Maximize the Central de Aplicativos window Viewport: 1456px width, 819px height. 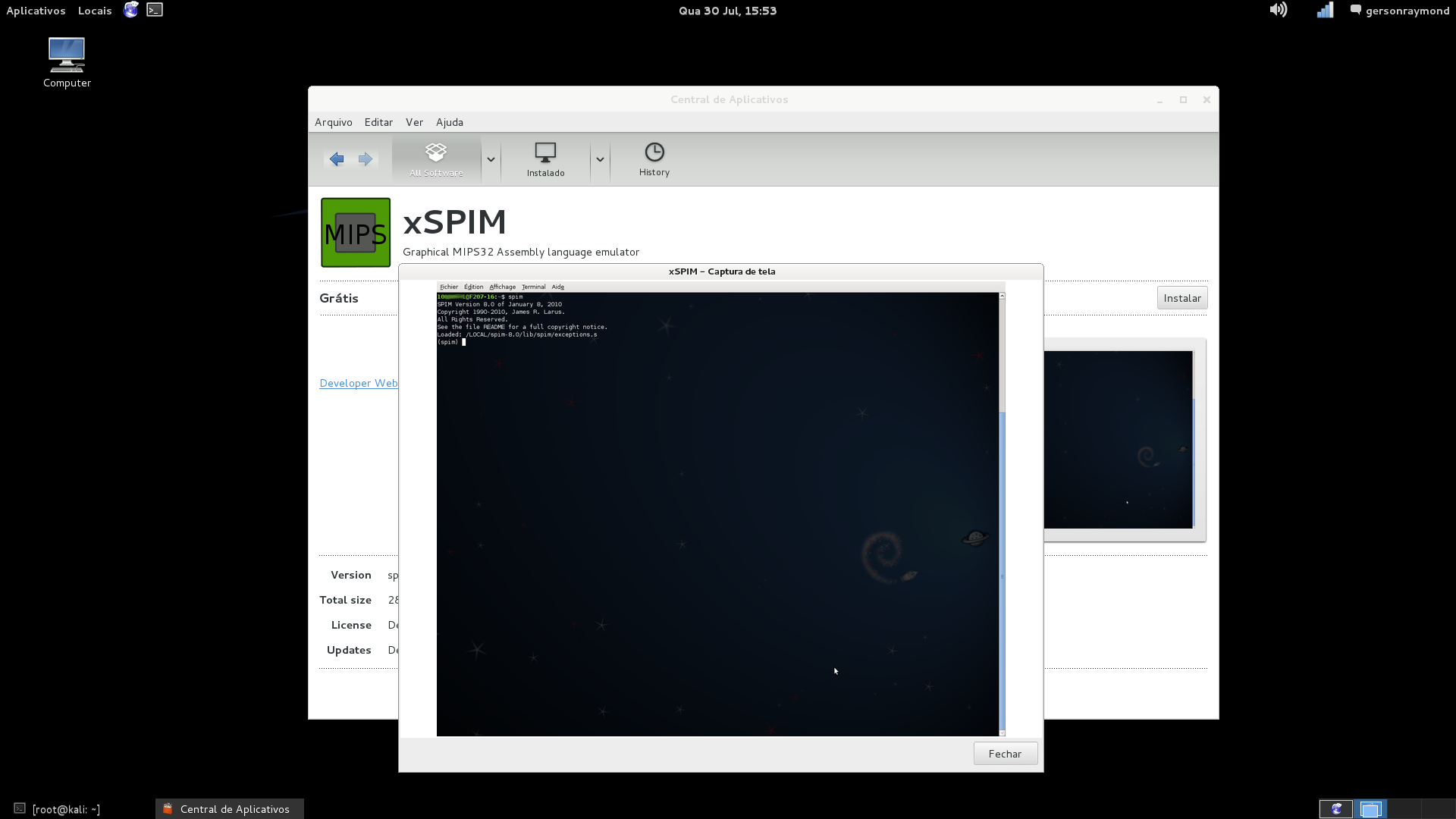click(x=1183, y=100)
